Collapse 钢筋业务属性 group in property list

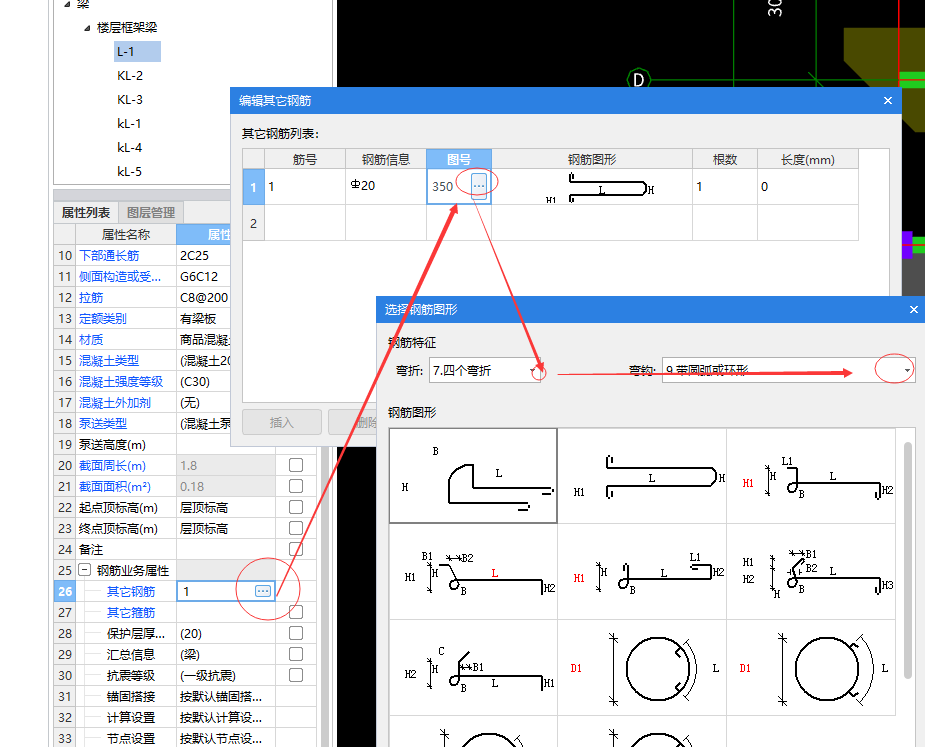coord(84,570)
